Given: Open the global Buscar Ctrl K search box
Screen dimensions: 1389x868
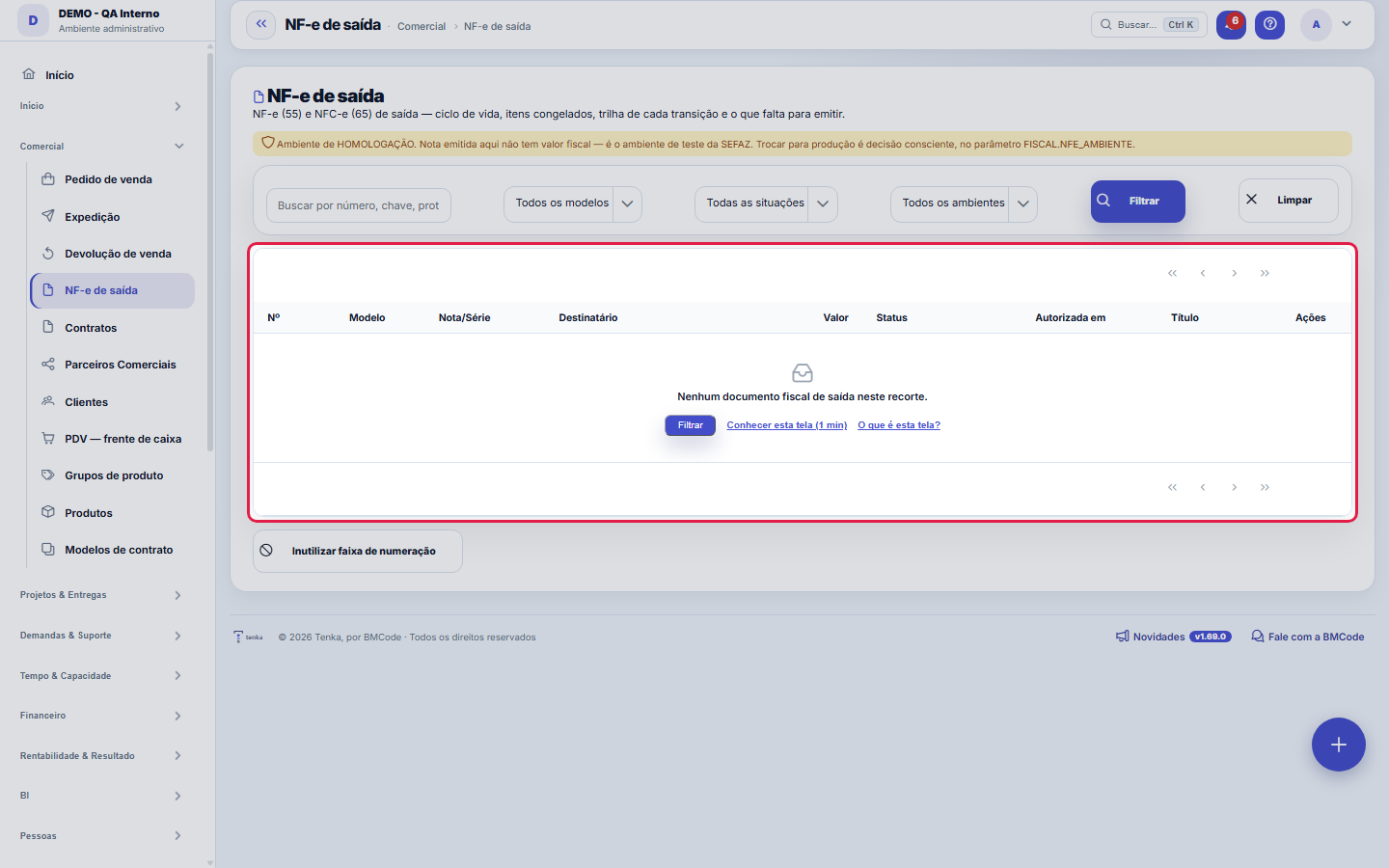Looking at the screenshot, I should [1149, 24].
